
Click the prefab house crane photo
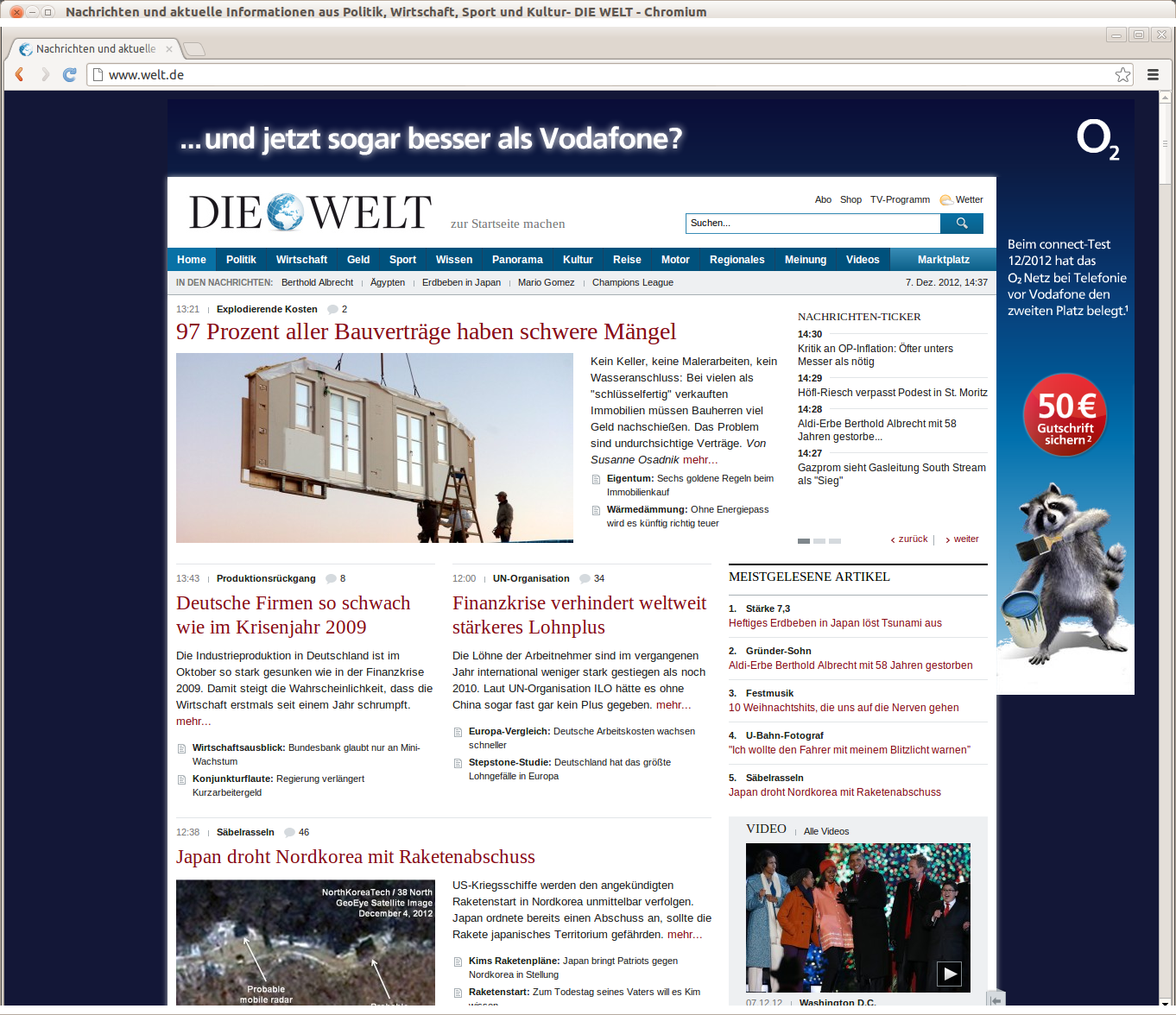point(375,448)
